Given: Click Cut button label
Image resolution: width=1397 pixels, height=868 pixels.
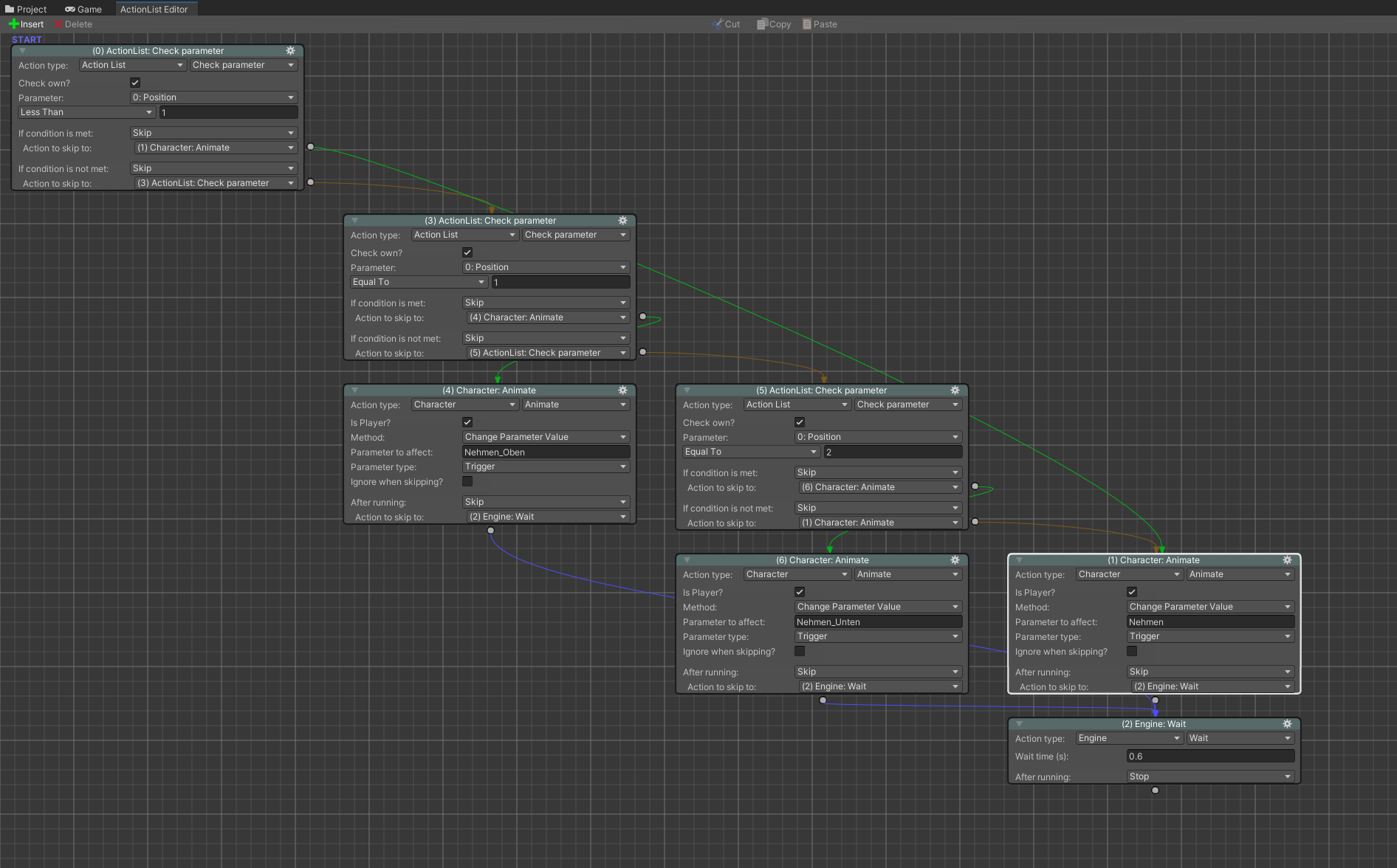Looking at the screenshot, I should pyautogui.click(x=732, y=24).
